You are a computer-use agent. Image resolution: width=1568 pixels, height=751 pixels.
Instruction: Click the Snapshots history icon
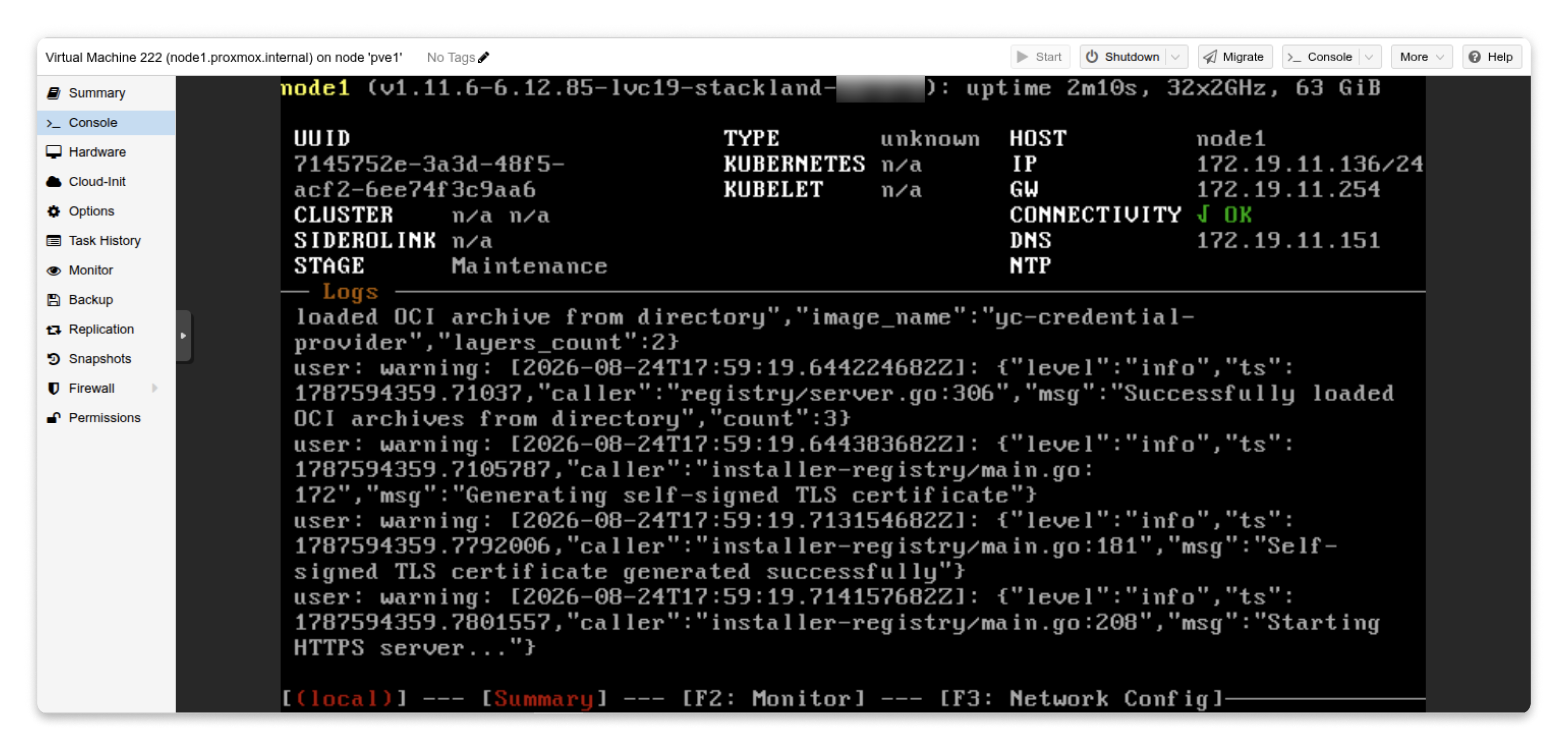click(53, 359)
